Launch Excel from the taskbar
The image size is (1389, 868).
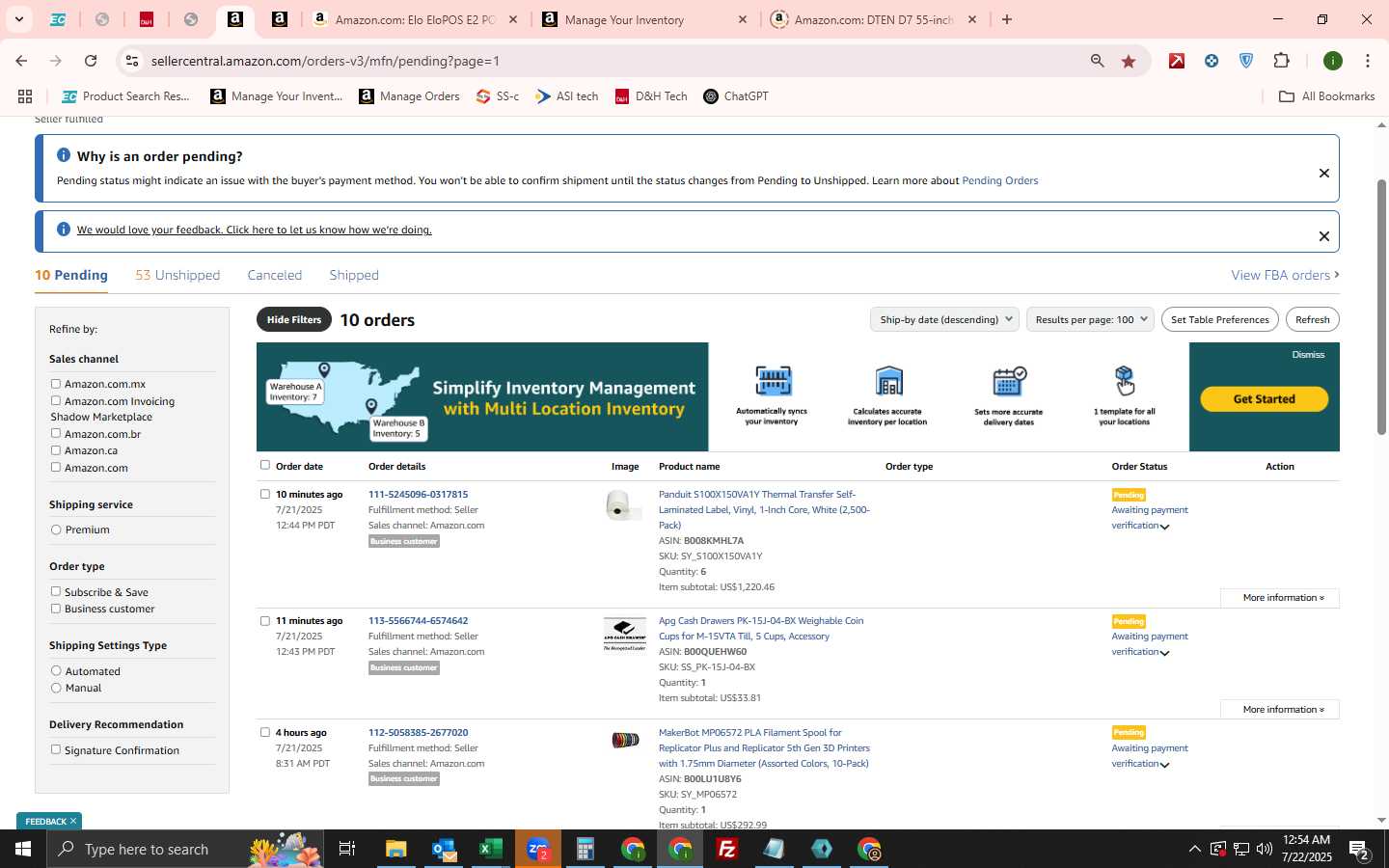[x=491, y=849]
